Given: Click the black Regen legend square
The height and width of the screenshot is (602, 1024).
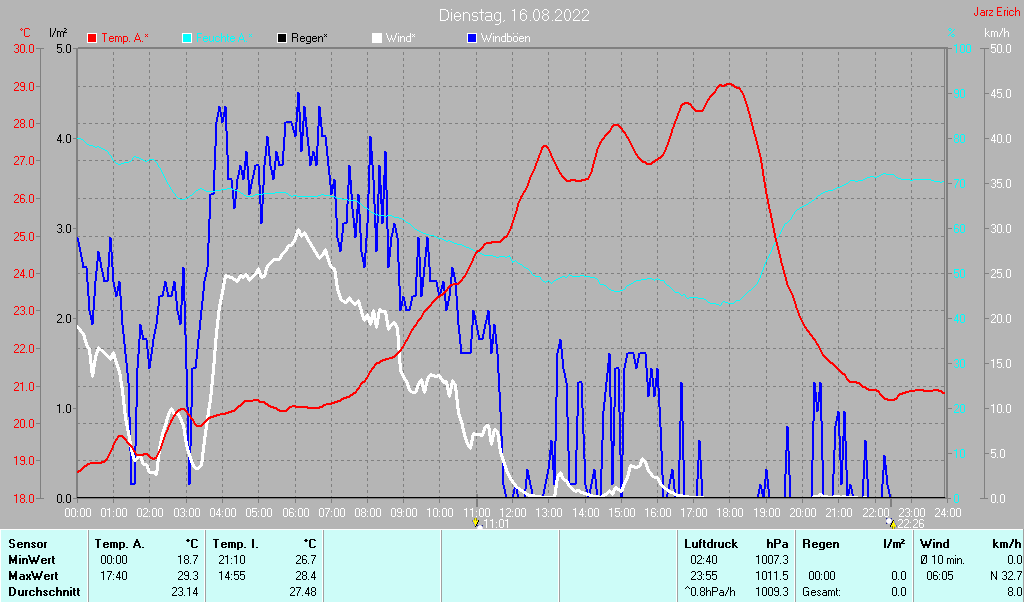Looking at the screenshot, I should coord(282,38).
